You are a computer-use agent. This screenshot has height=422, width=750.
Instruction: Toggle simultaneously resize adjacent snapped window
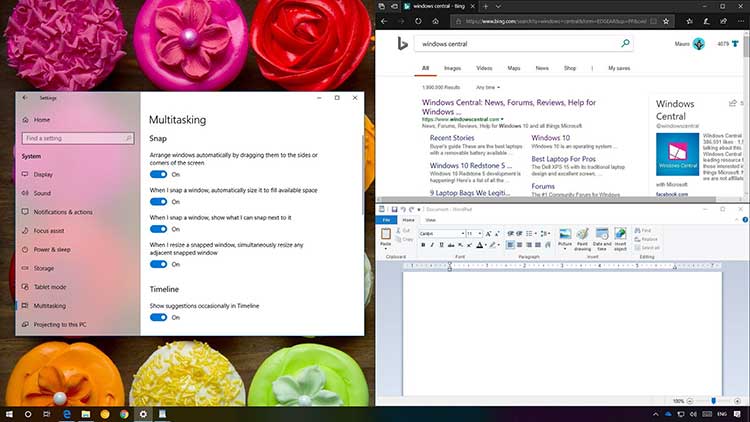coord(158,264)
